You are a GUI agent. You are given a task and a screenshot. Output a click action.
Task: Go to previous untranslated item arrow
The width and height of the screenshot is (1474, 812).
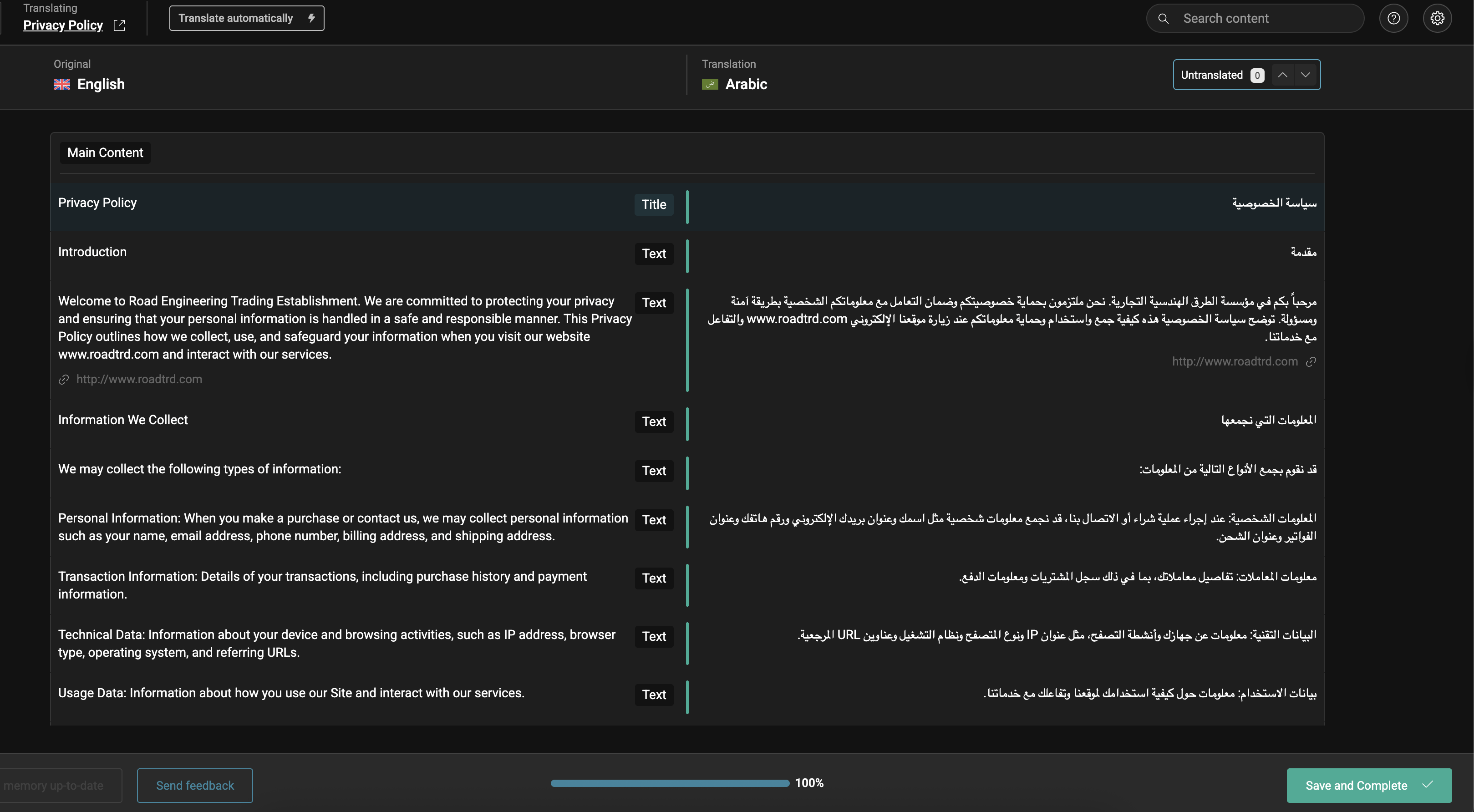point(1283,75)
